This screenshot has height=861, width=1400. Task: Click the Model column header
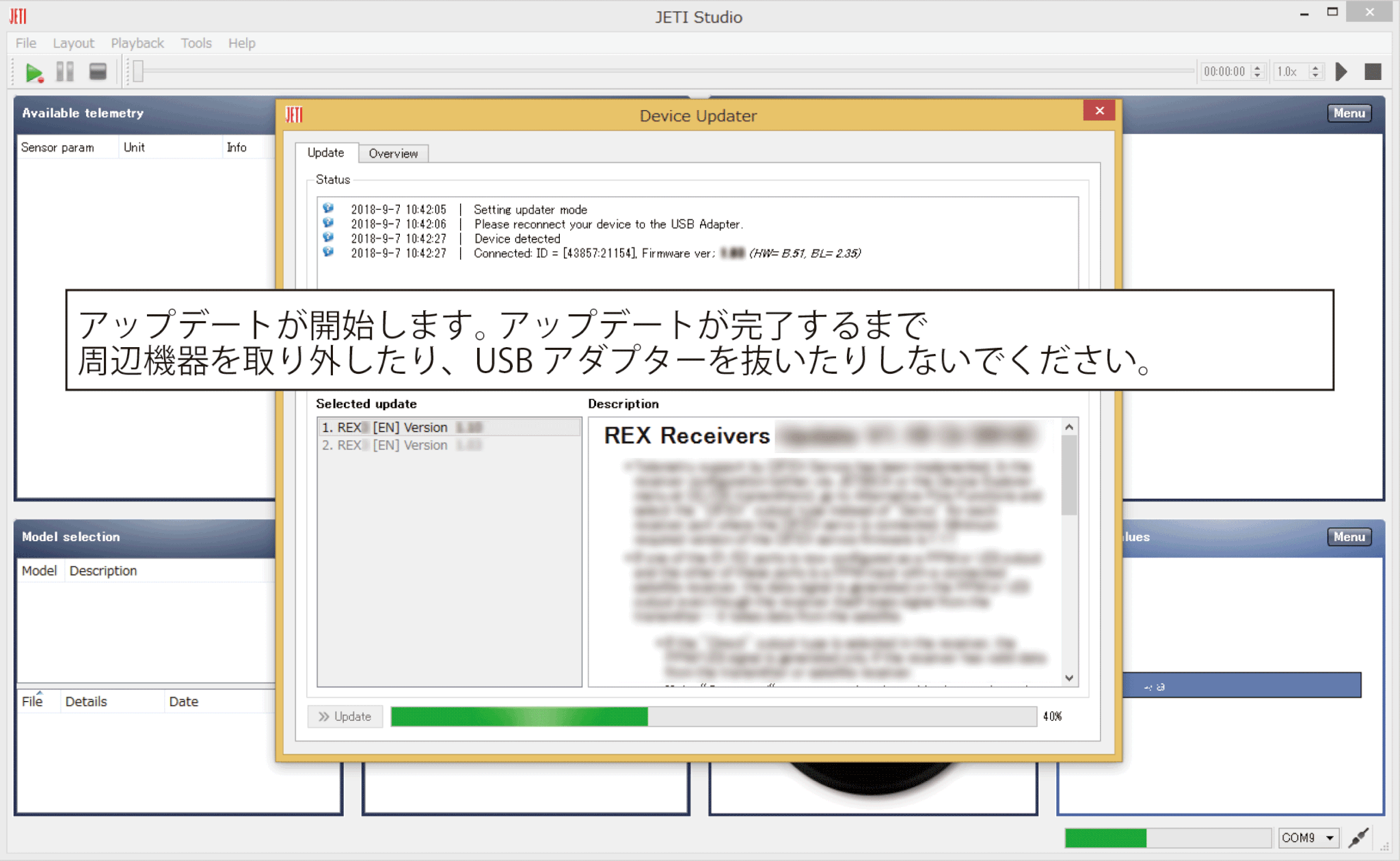39,571
